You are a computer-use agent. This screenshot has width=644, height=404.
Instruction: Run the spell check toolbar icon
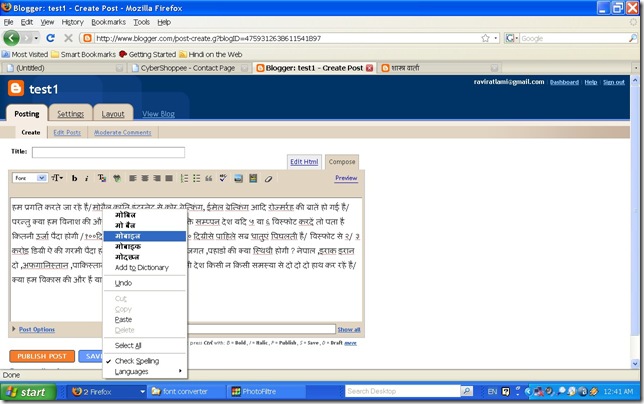tap(223, 178)
